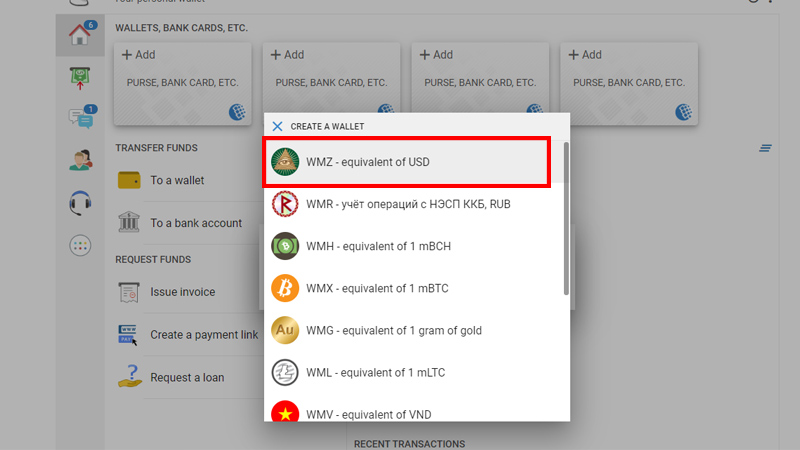The width and height of the screenshot is (800, 450).
Task: Select WMX - equivalent of 1 mBTC
Action: point(413,288)
